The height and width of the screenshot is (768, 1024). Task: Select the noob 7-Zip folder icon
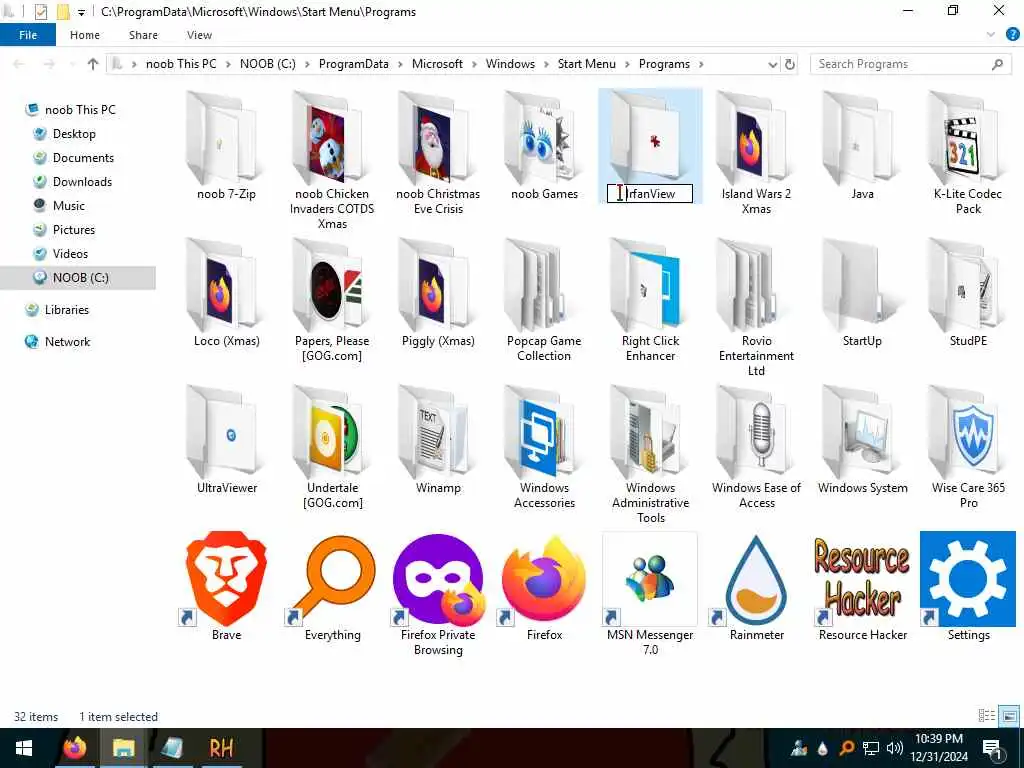pyautogui.click(x=226, y=138)
